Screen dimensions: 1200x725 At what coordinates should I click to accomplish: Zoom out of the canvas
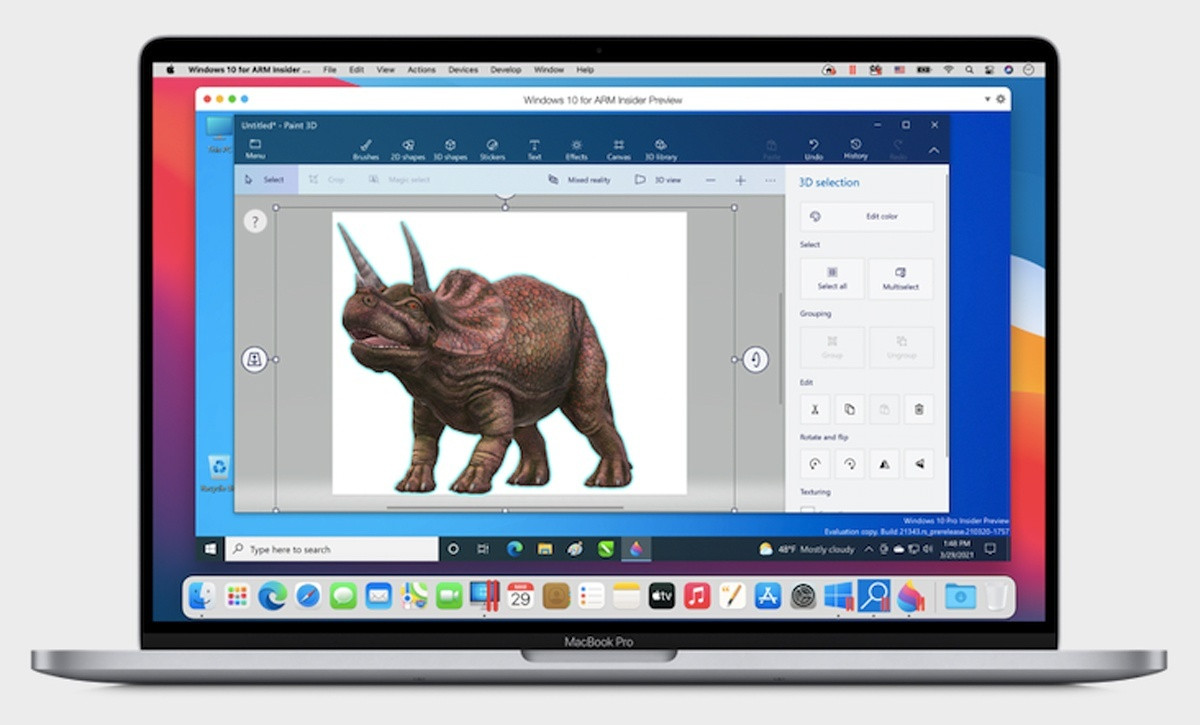(x=710, y=180)
